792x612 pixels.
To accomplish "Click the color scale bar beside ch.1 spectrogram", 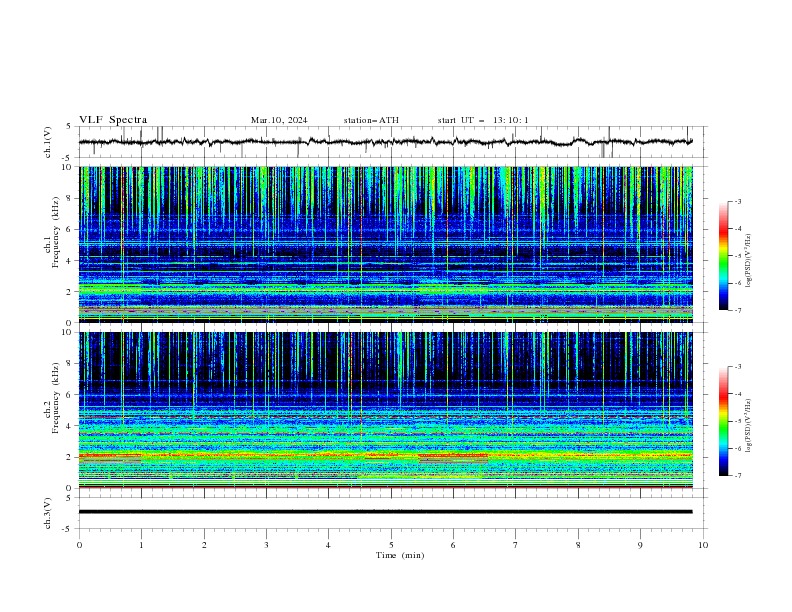I will [724, 255].
